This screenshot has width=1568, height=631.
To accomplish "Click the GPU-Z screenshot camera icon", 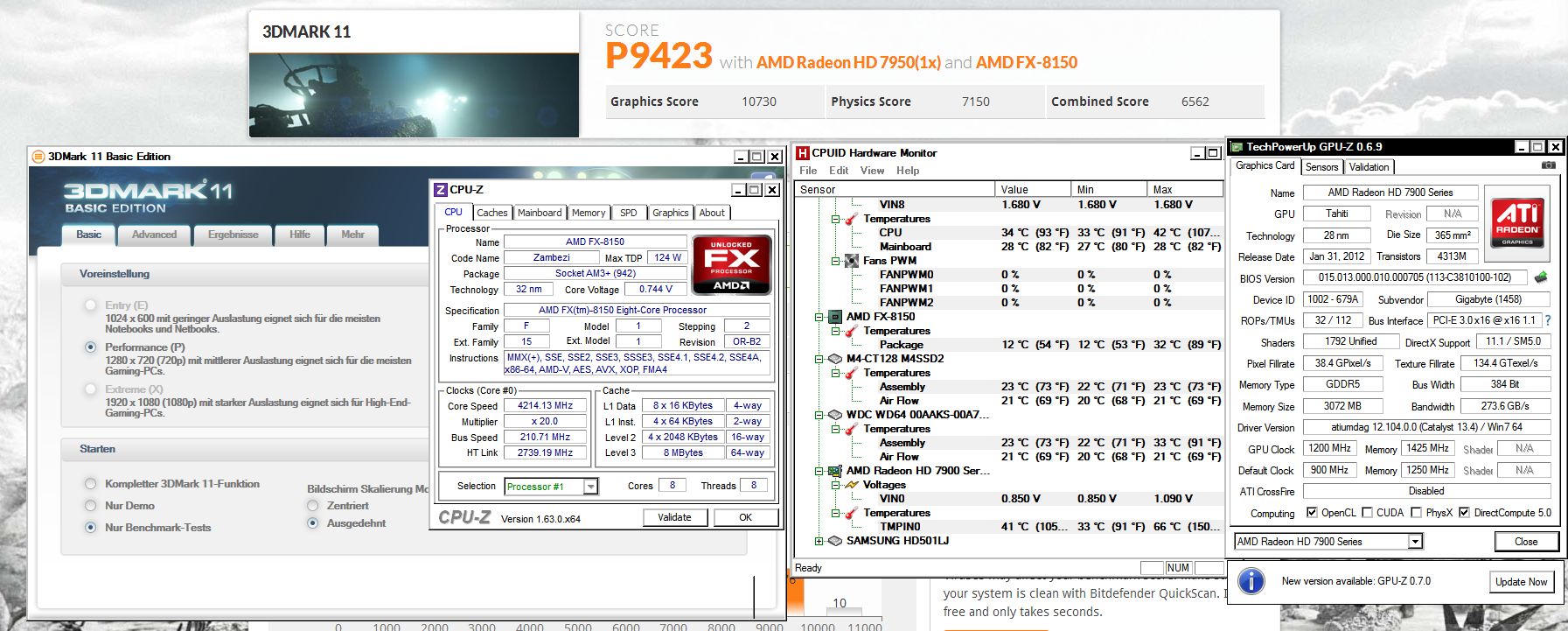I will coord(1548,165).
